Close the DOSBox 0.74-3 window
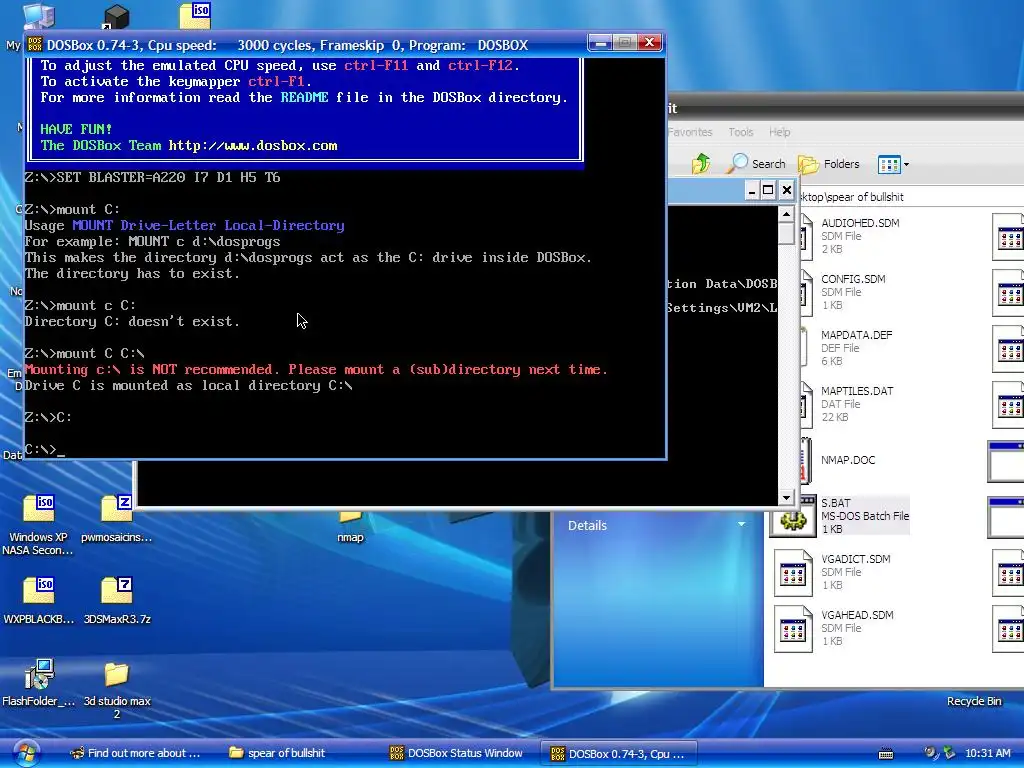1024x768 pixels. pyautogui.click(x=650, y=42)
